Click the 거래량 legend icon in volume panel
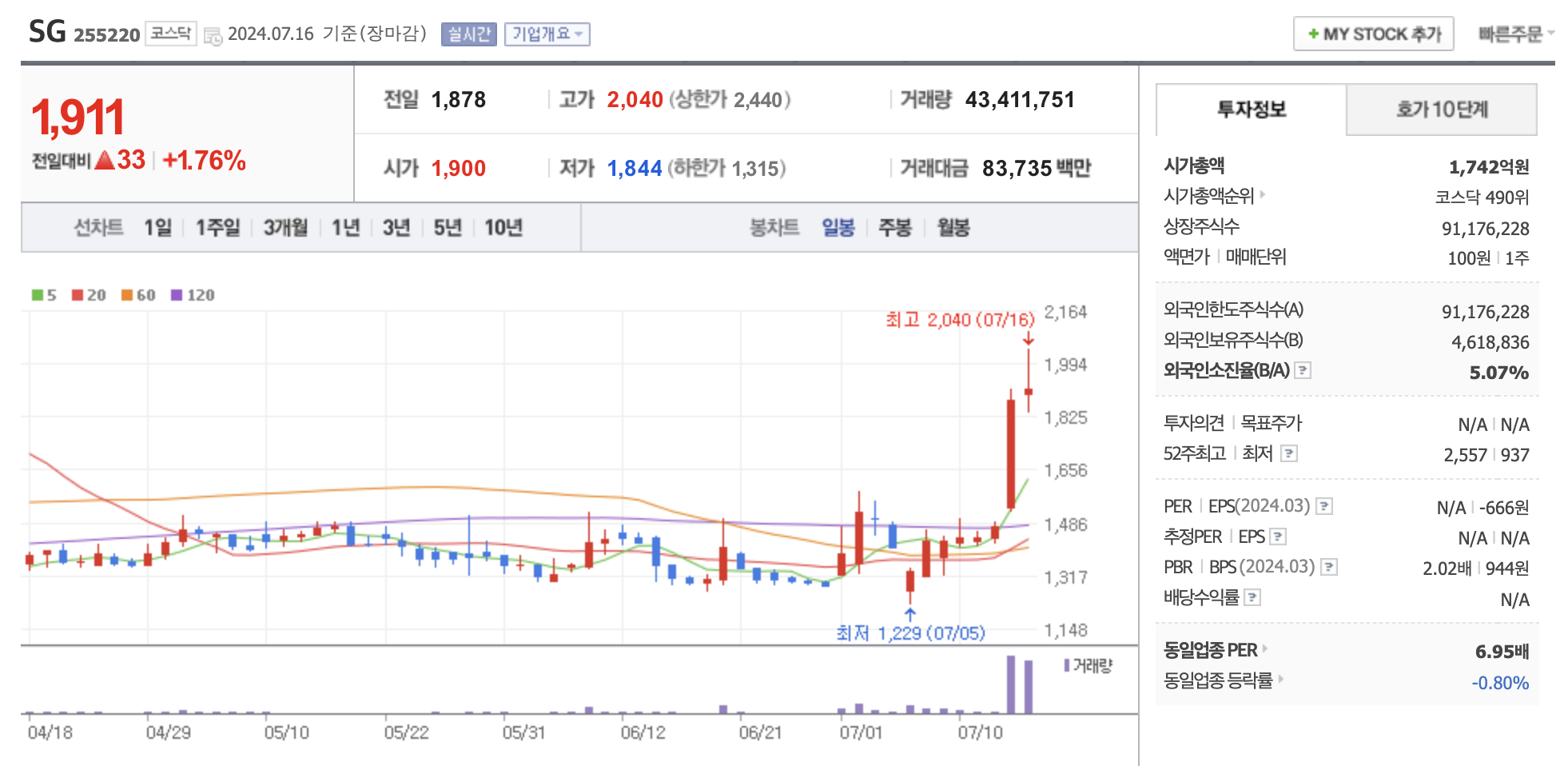Viewport: 1568px width, 766px height. 1068,666
